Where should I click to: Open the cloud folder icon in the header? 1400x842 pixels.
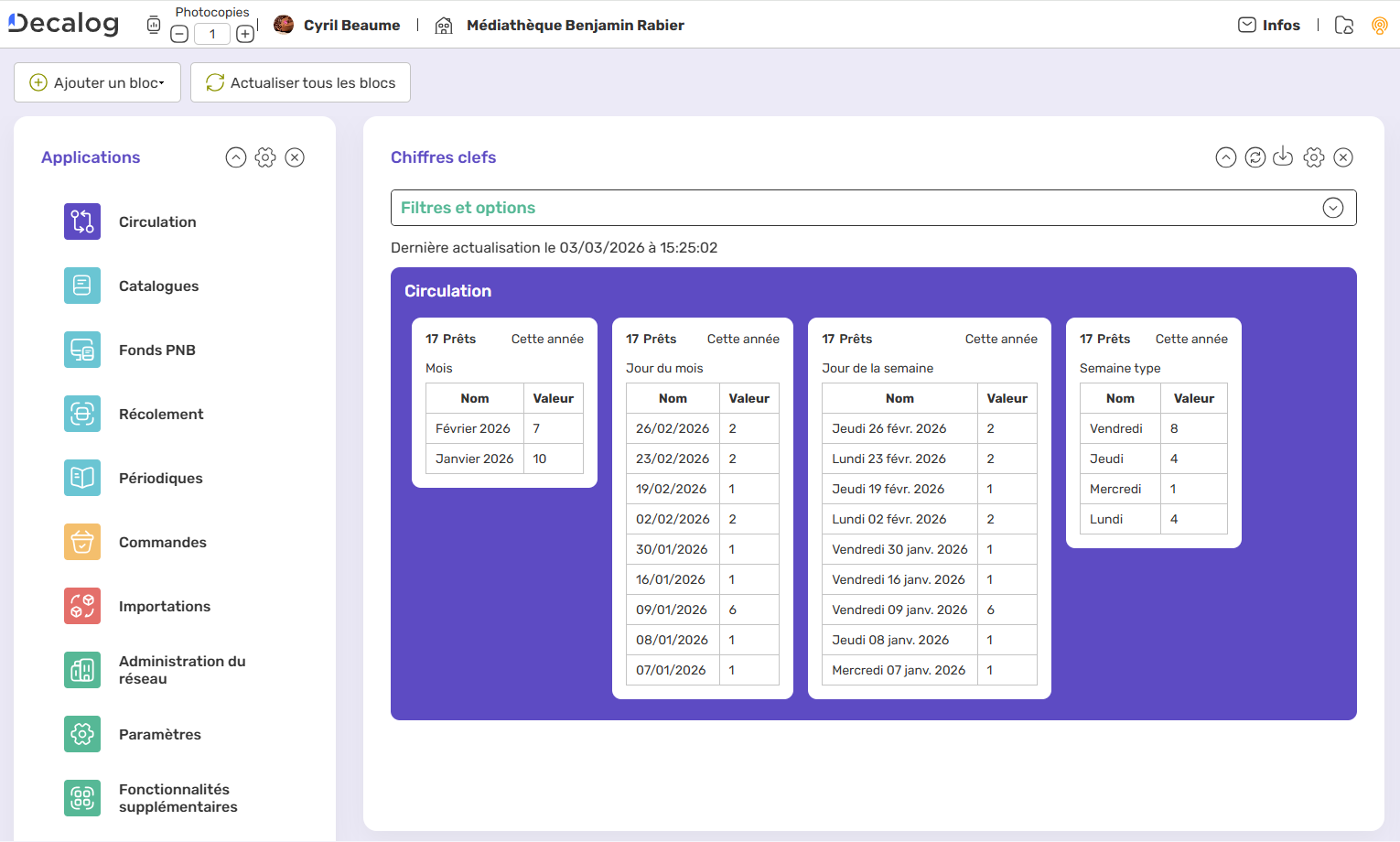(1343, 25)
